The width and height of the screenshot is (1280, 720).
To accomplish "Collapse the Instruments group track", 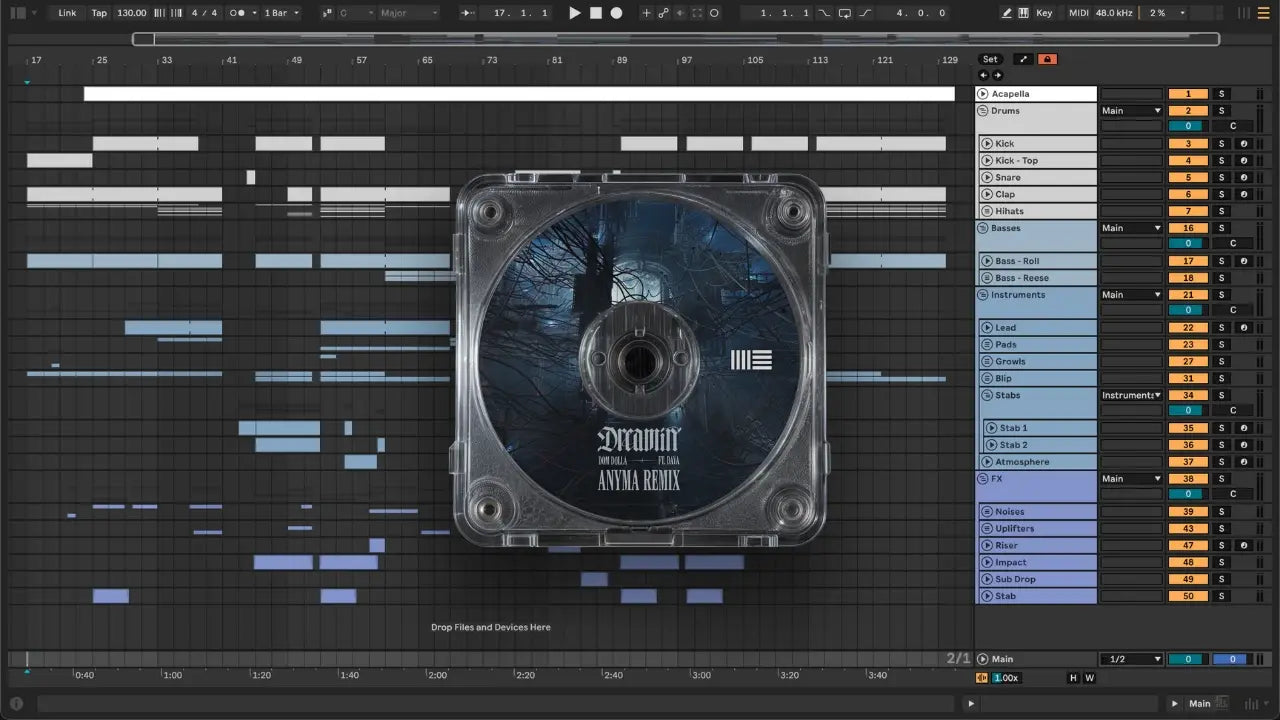I will [983, 295].
